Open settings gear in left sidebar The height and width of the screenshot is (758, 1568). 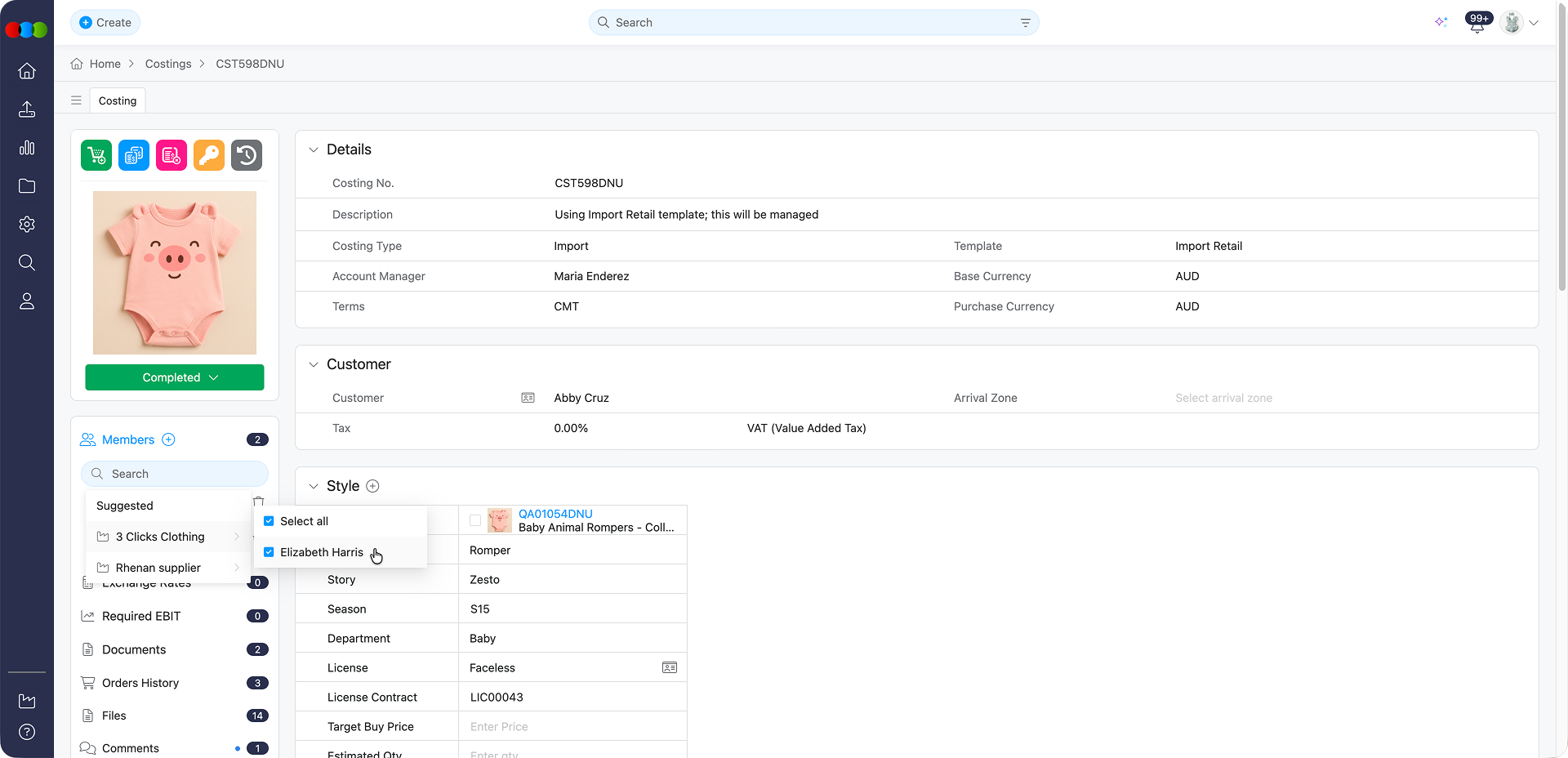click(x=27, y=225)
